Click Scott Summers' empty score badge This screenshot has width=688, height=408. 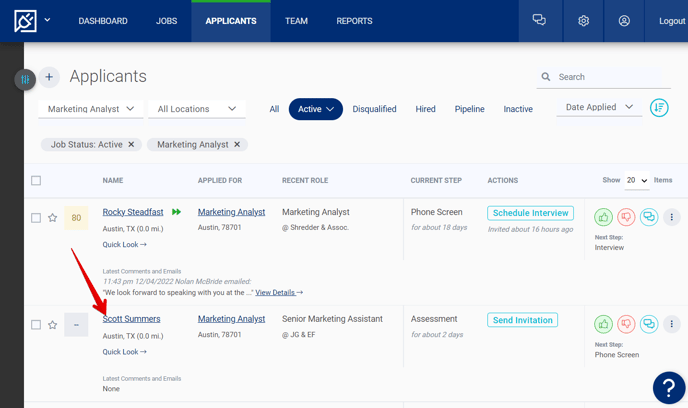click(x=76, y=325)
